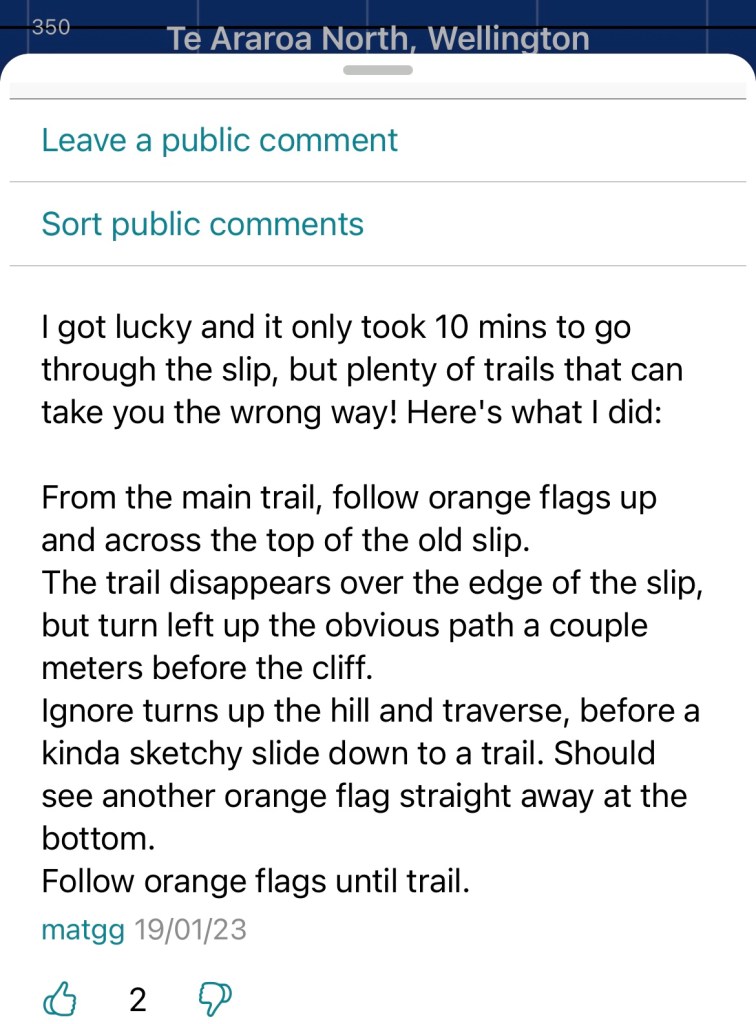Image resolution: width=756 pixels, height=1024 pixels.
Task: Click the 350 elevation label
Action: [x=51, y=27]
